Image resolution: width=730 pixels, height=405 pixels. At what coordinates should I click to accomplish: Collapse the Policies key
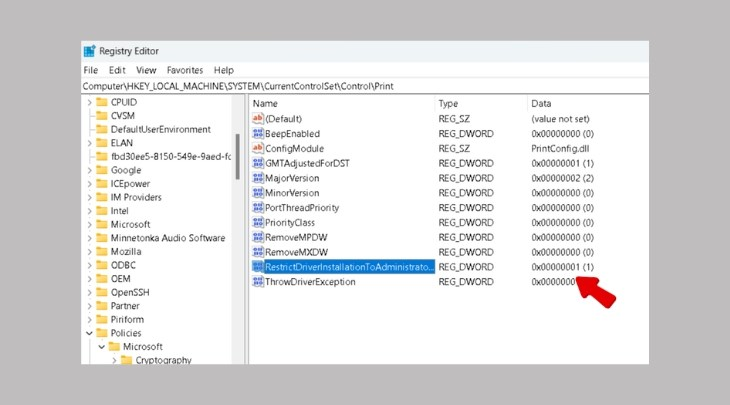pos(89,333)
